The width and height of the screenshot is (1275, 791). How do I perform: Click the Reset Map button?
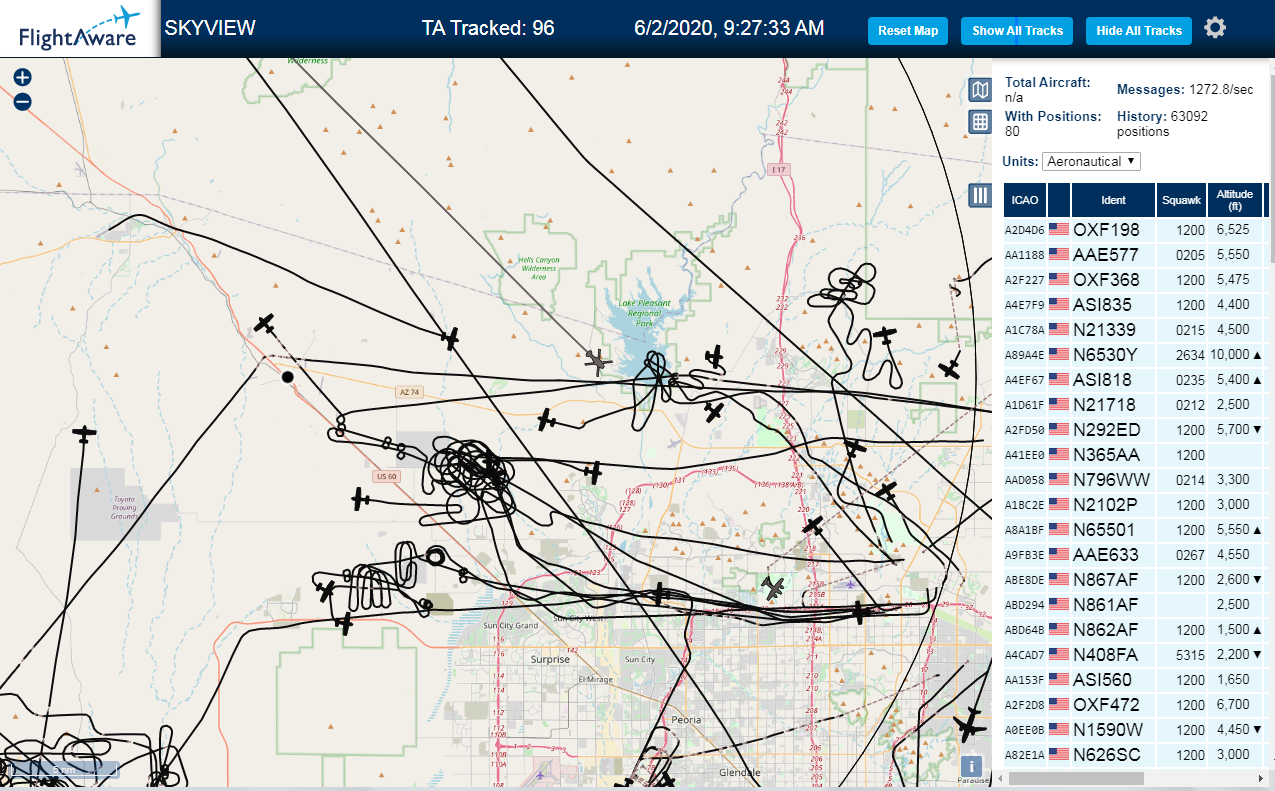pyautogui.click(x=908, y=31)
